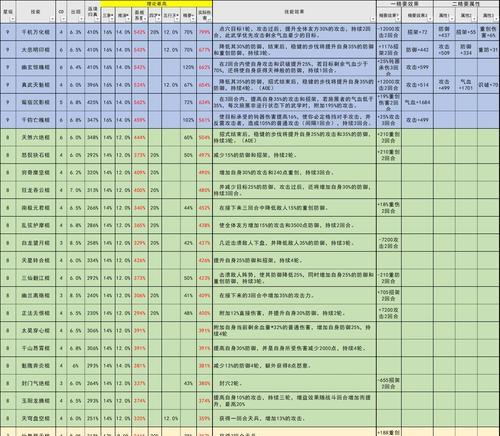500x436 pixels.
Task: Select the 一精要效果 merged header cell
Action: click(405, 4)
